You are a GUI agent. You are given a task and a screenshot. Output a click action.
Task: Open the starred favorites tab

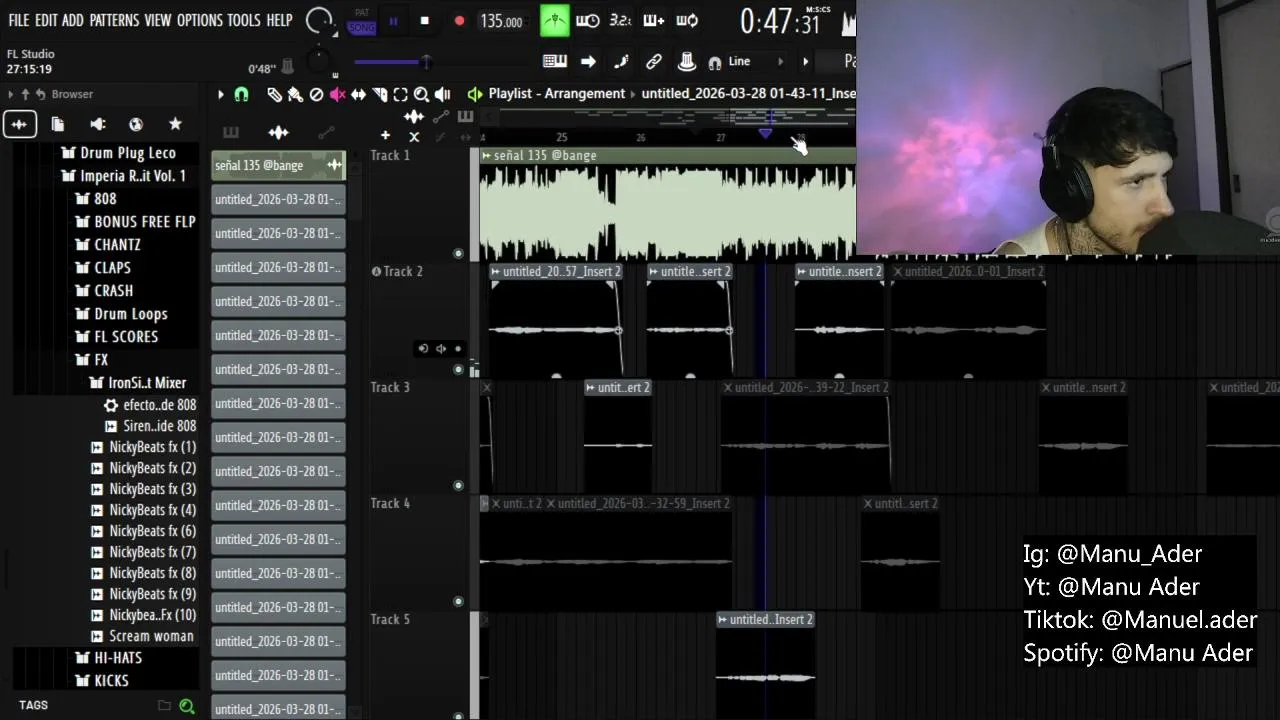pos(175,124)
